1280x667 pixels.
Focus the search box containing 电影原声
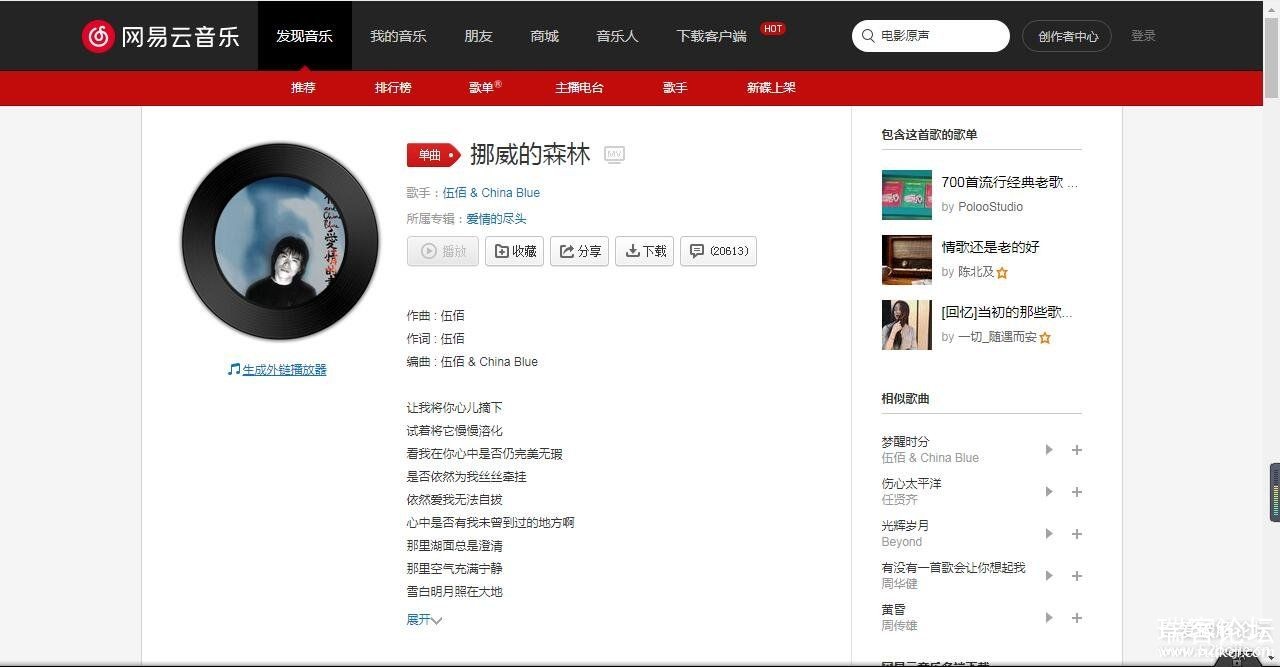[931, 36]
